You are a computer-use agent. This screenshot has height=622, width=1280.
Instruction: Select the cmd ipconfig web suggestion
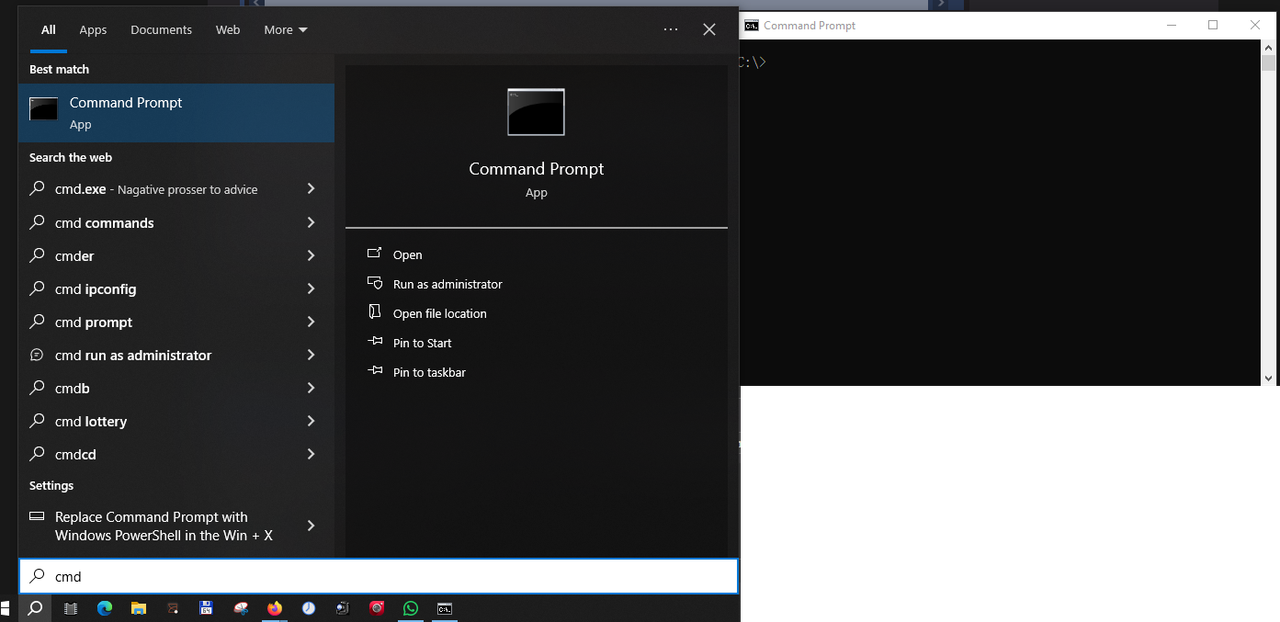pos(176,288)
